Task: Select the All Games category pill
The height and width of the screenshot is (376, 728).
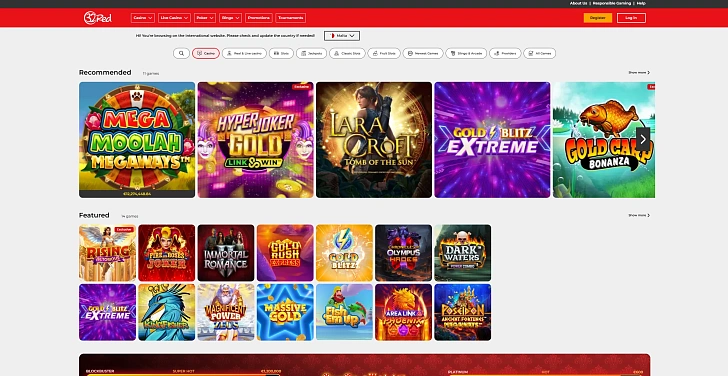Action: tap(540, 53)
